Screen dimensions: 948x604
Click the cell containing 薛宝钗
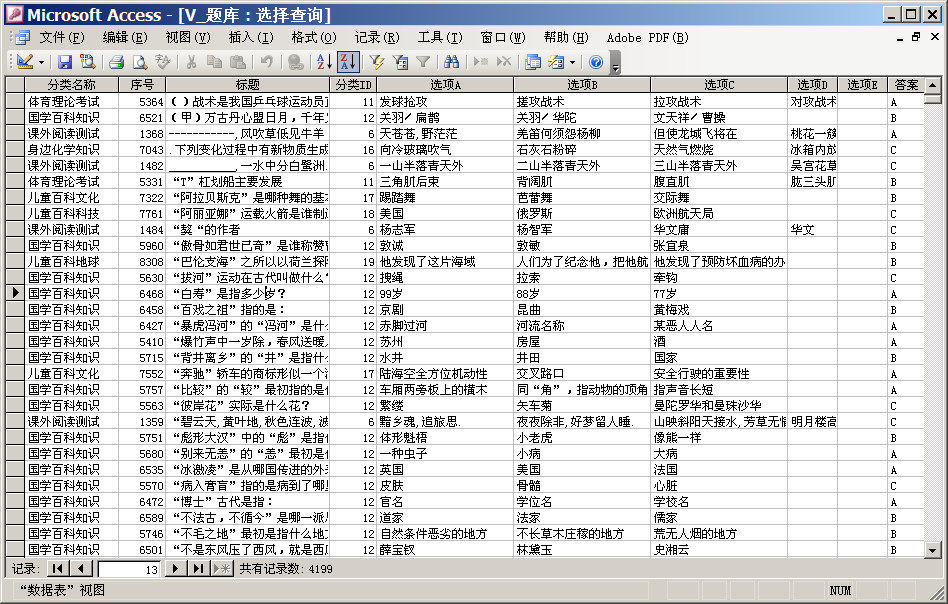(x=446, y=550)
